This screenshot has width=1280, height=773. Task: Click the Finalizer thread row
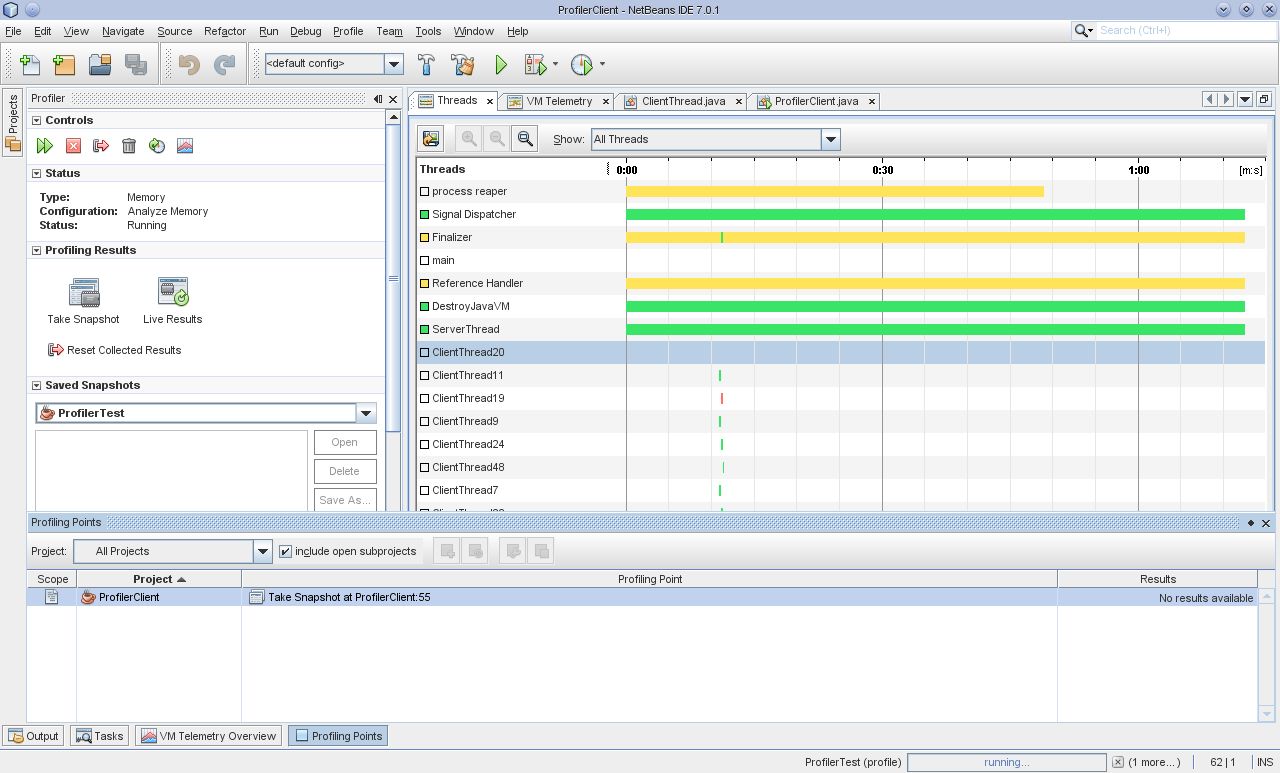pos(841,237)
